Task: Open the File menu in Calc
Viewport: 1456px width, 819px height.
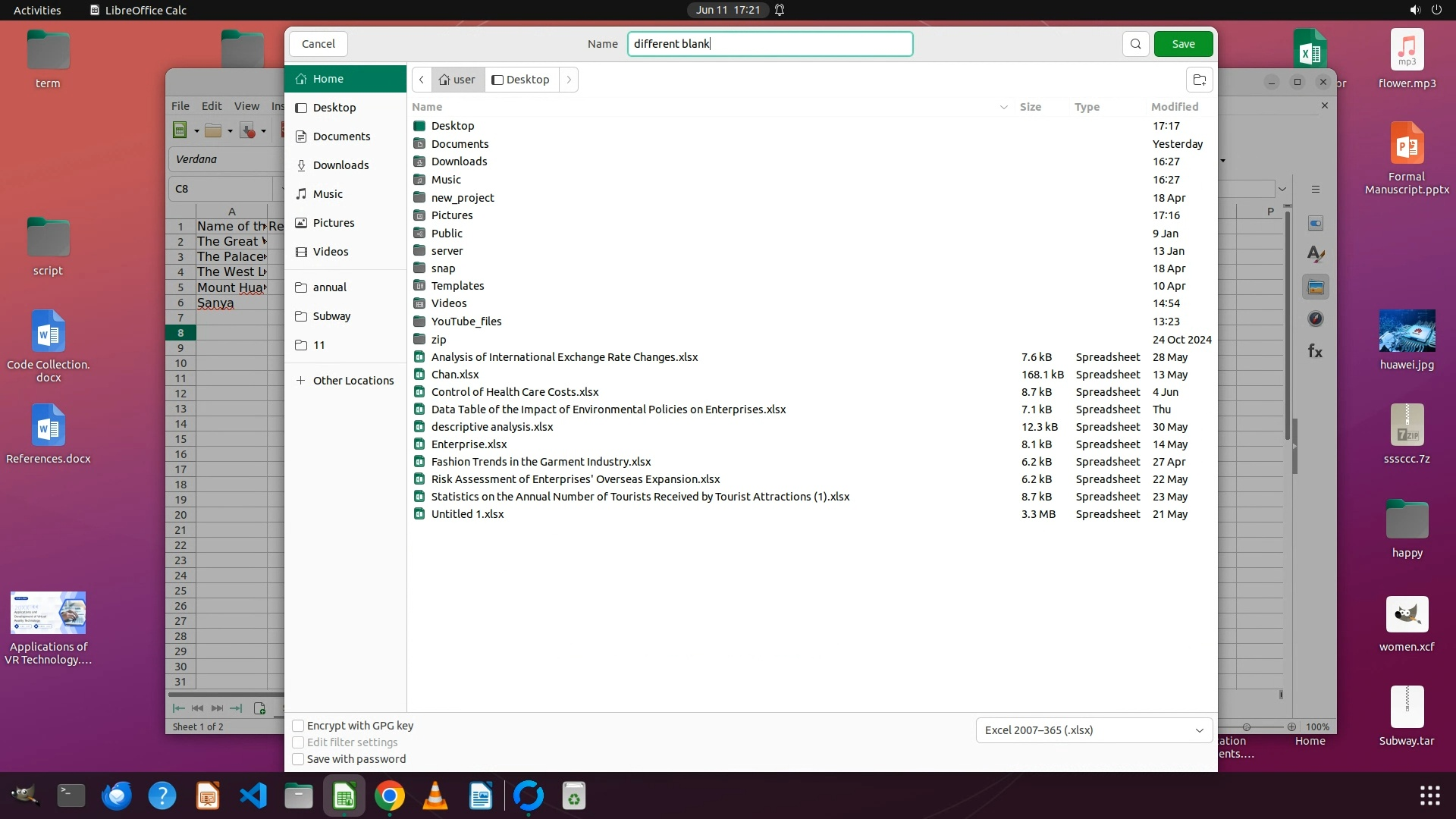Action: click(180, 106)
